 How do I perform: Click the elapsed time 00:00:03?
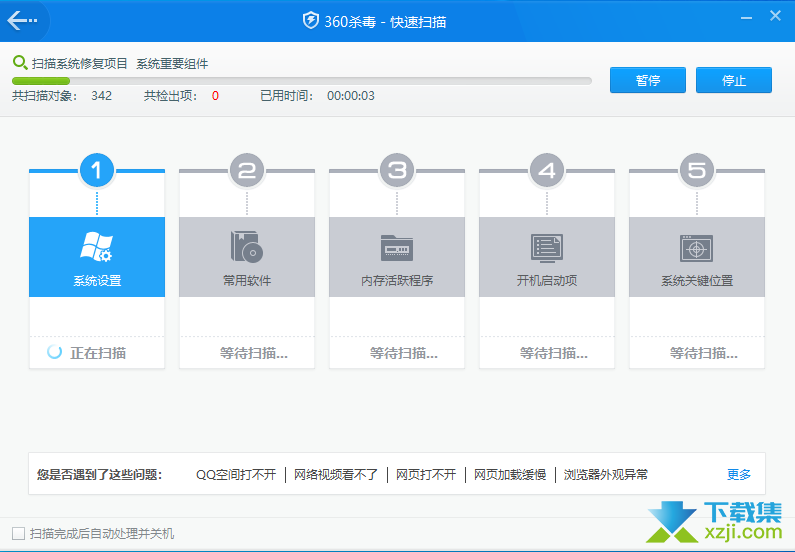[x=351, y=96]
